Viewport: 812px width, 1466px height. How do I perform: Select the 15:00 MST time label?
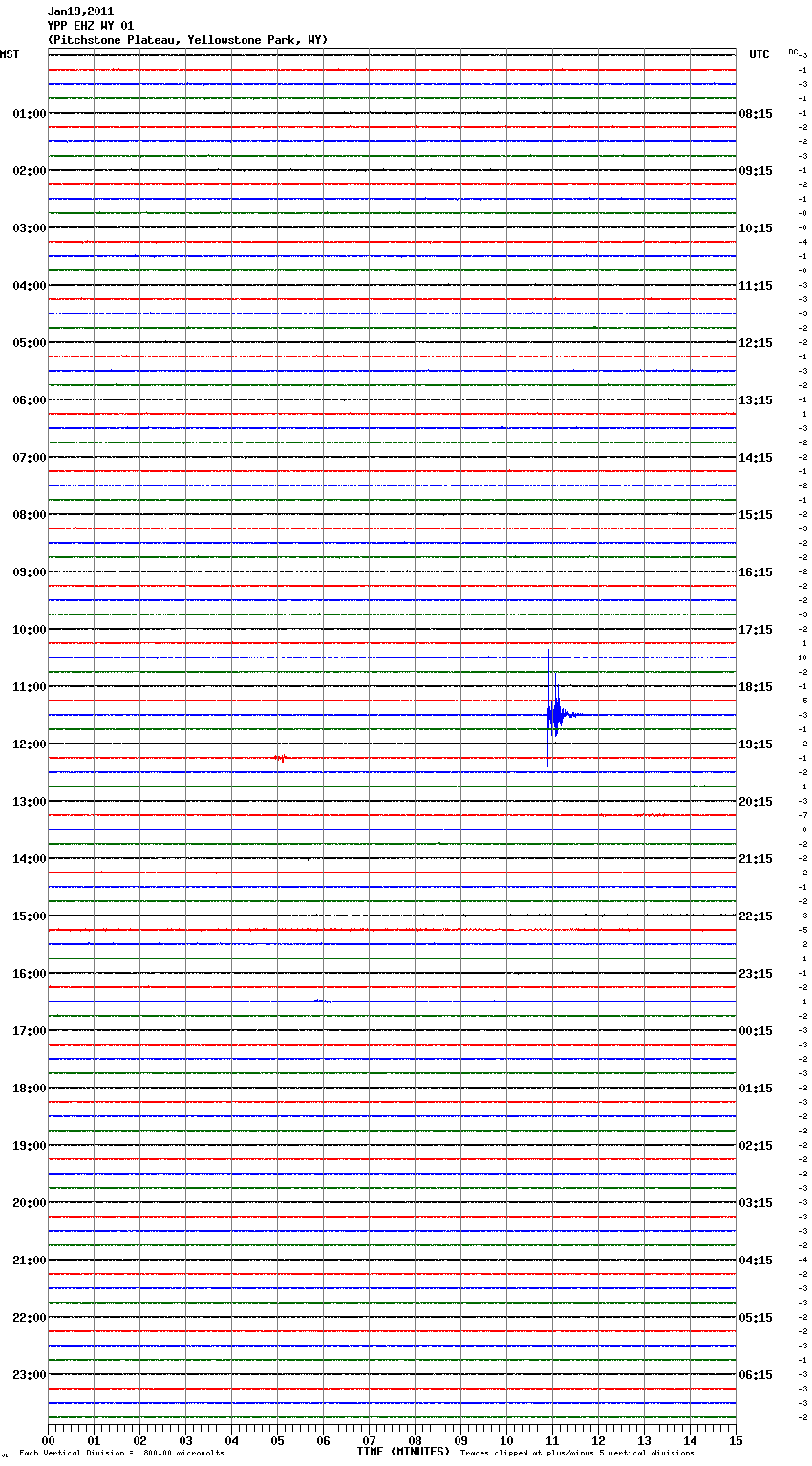[29, 916]
